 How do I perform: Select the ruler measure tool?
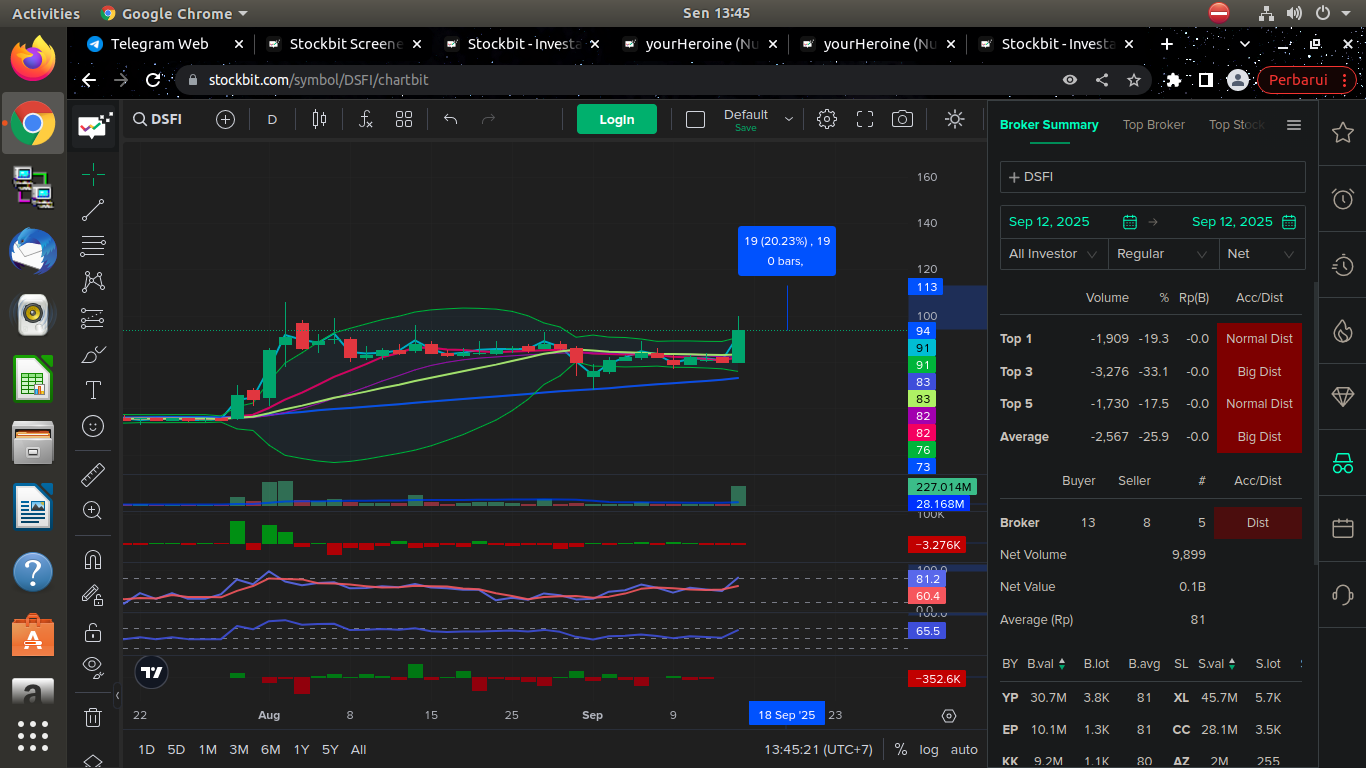[93, 474]
